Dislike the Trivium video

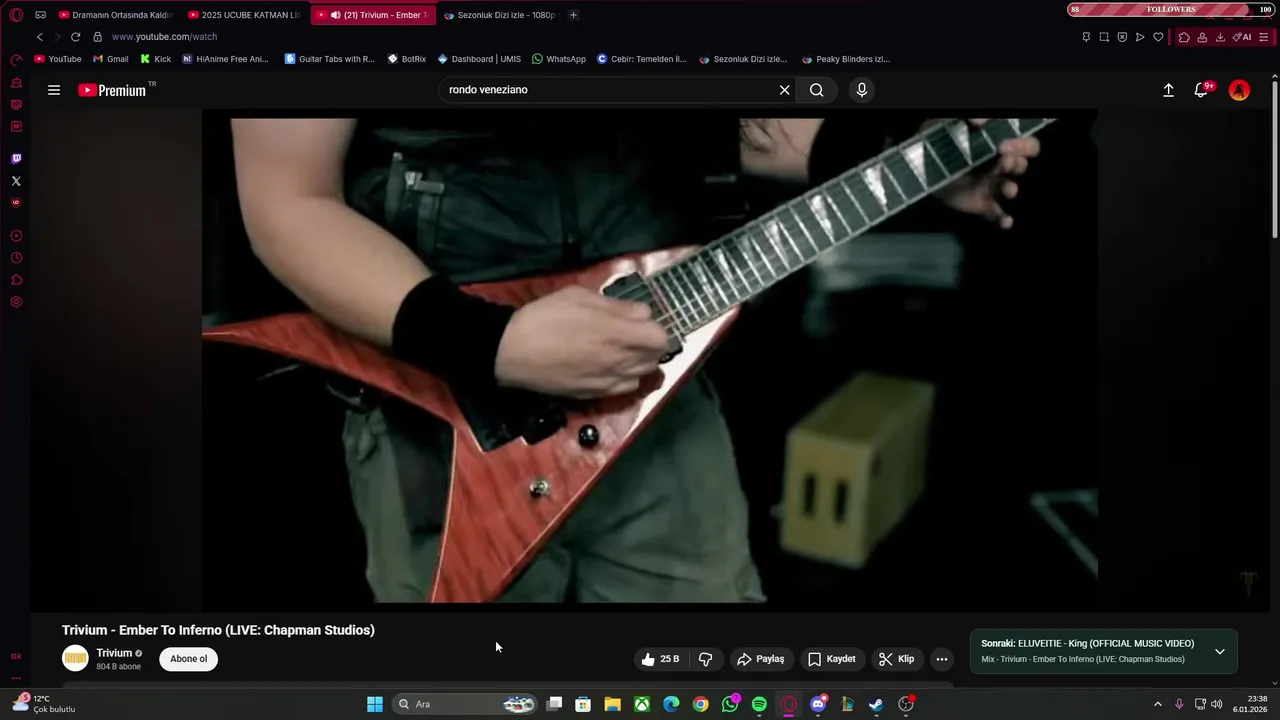[x=706, y=659]
